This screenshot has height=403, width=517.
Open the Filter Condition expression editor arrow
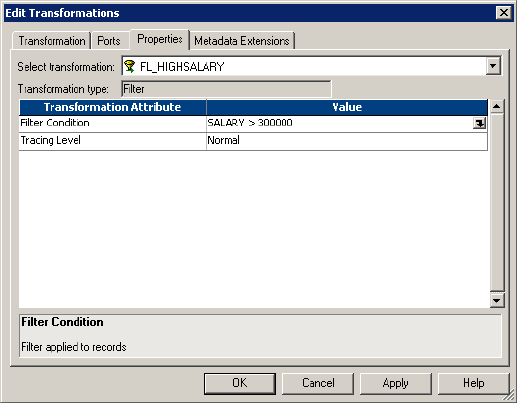(x=479, y=123)
